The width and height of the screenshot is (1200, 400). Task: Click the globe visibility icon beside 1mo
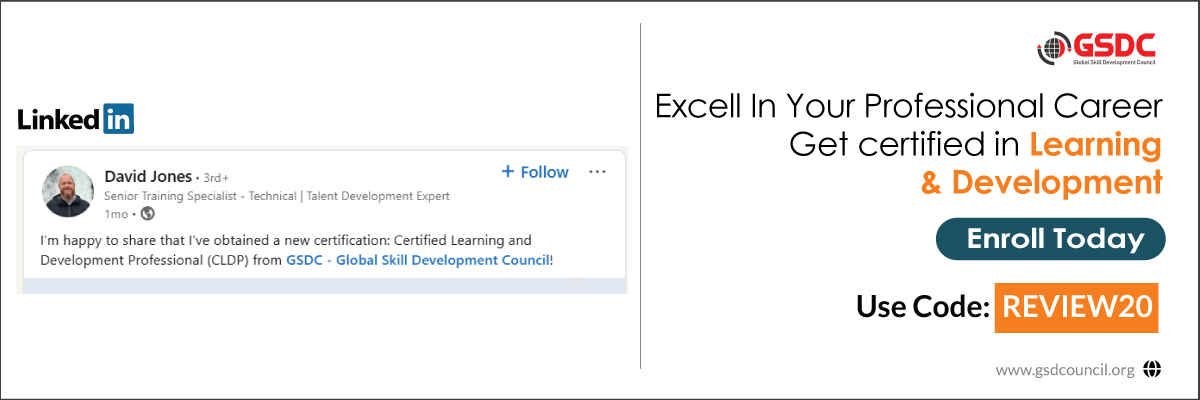tap(148, 213)
